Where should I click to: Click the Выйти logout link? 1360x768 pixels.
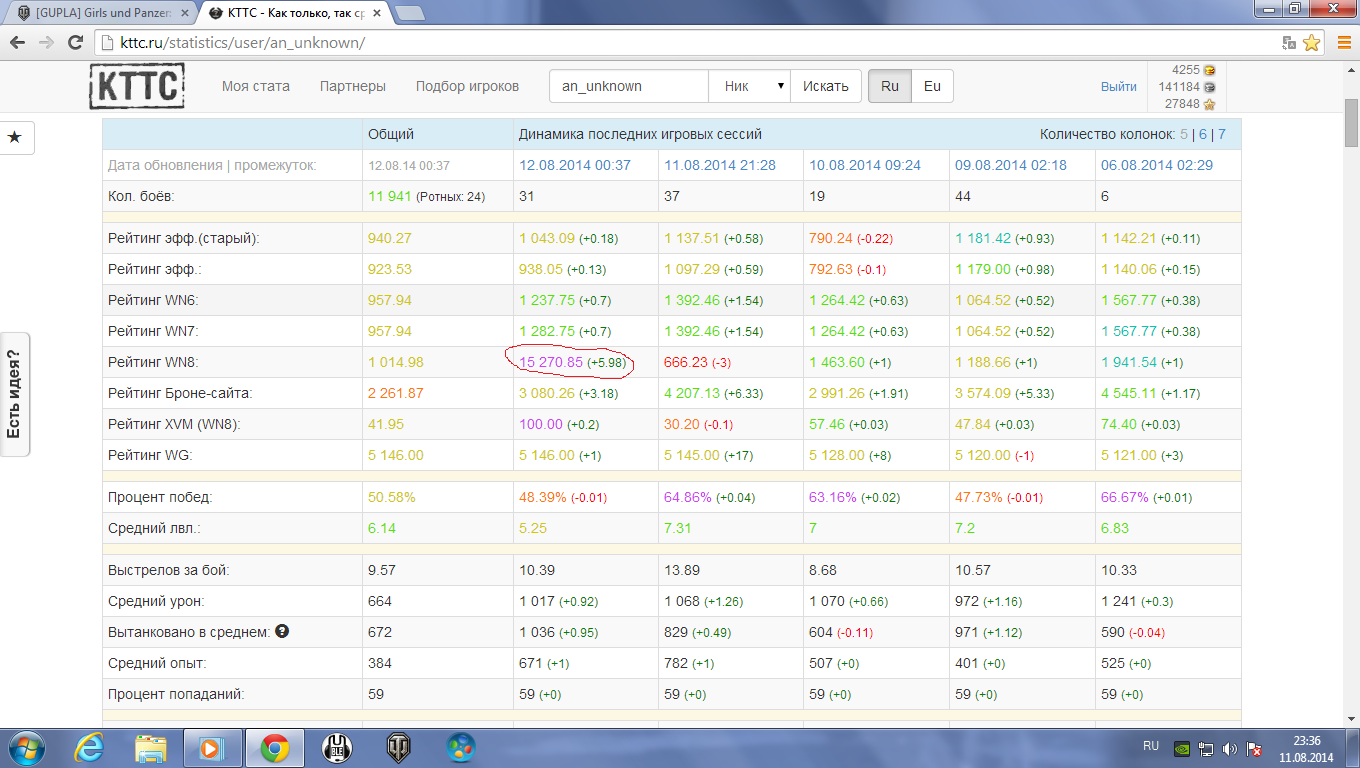coord(1118,87)
